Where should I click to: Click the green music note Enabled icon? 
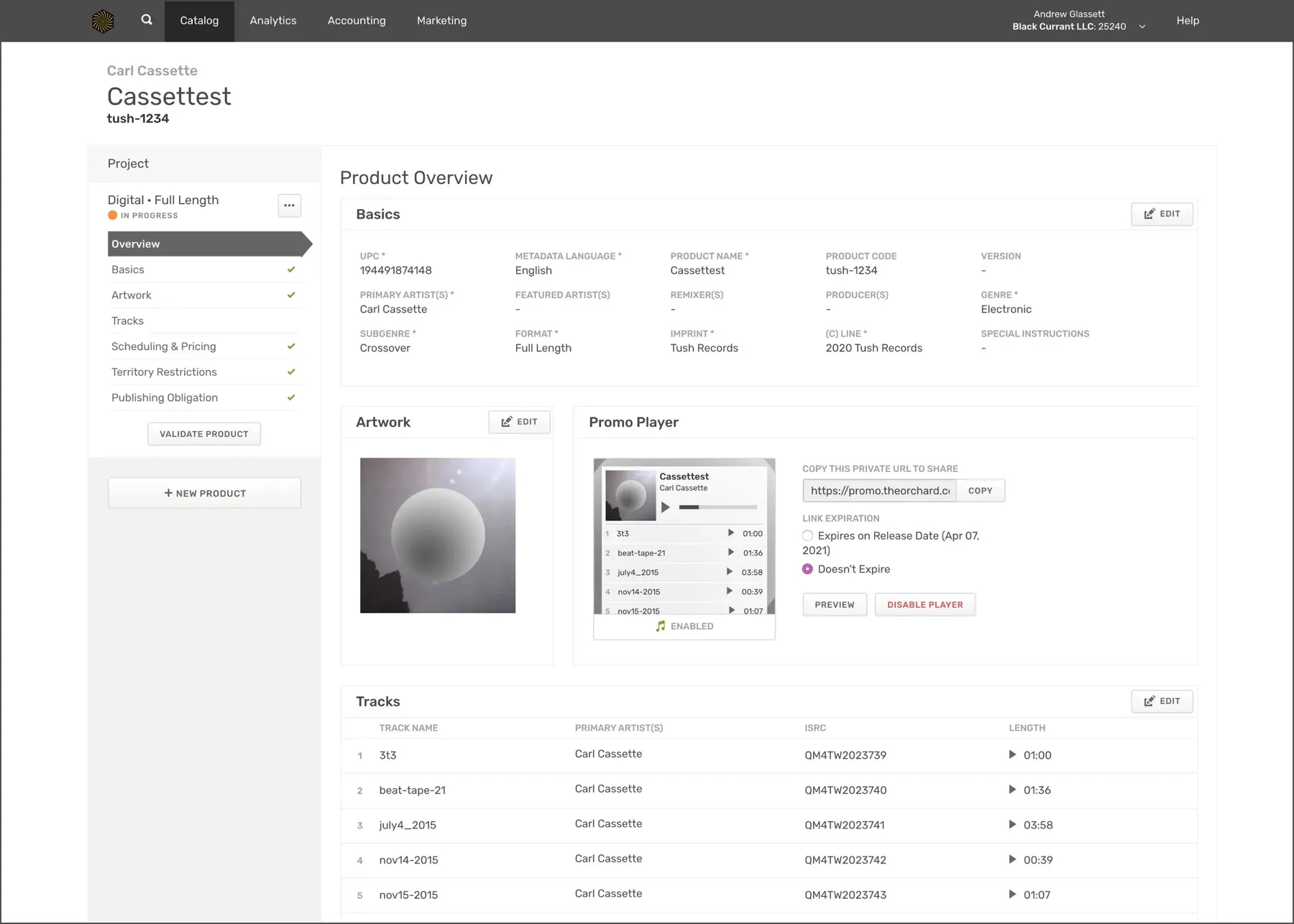pyautogui.click(x=661, y=626)
